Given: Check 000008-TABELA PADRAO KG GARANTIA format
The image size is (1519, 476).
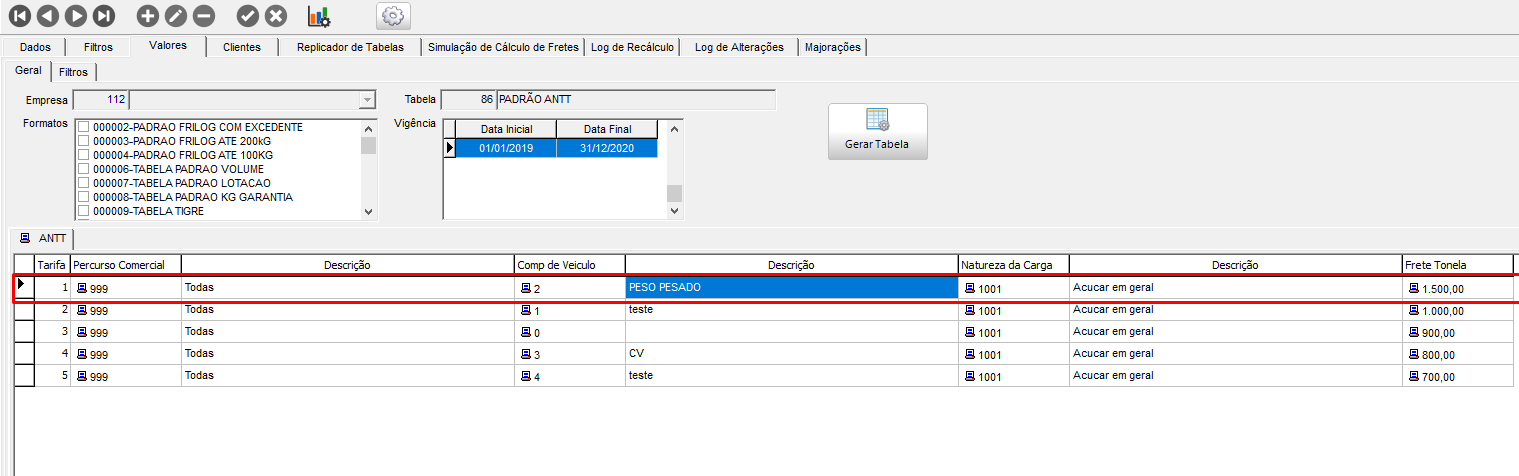Looking at the screenshot, I should pos(83,197).
